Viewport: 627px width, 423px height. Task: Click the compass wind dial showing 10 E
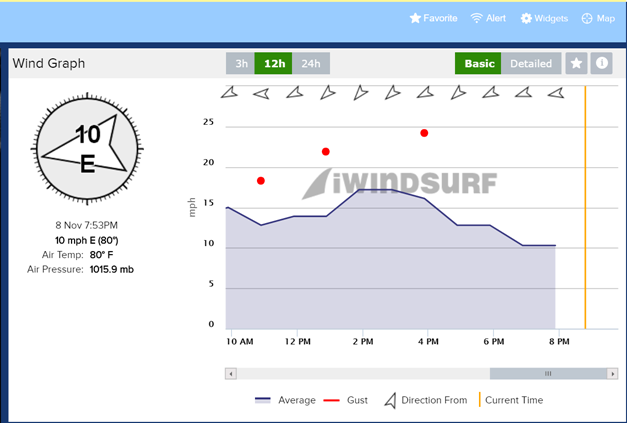click(87, 149)
